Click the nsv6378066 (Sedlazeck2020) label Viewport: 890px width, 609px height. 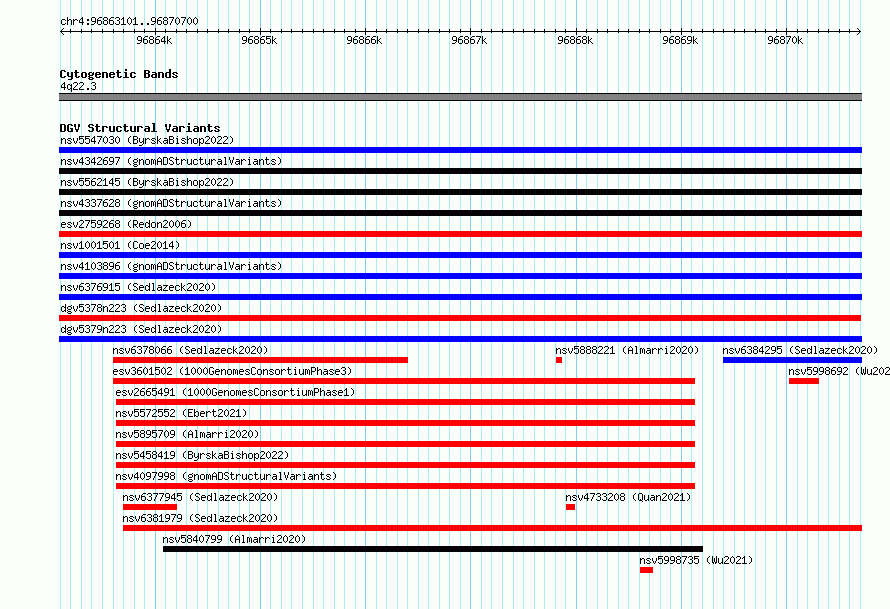coord(190,350)
